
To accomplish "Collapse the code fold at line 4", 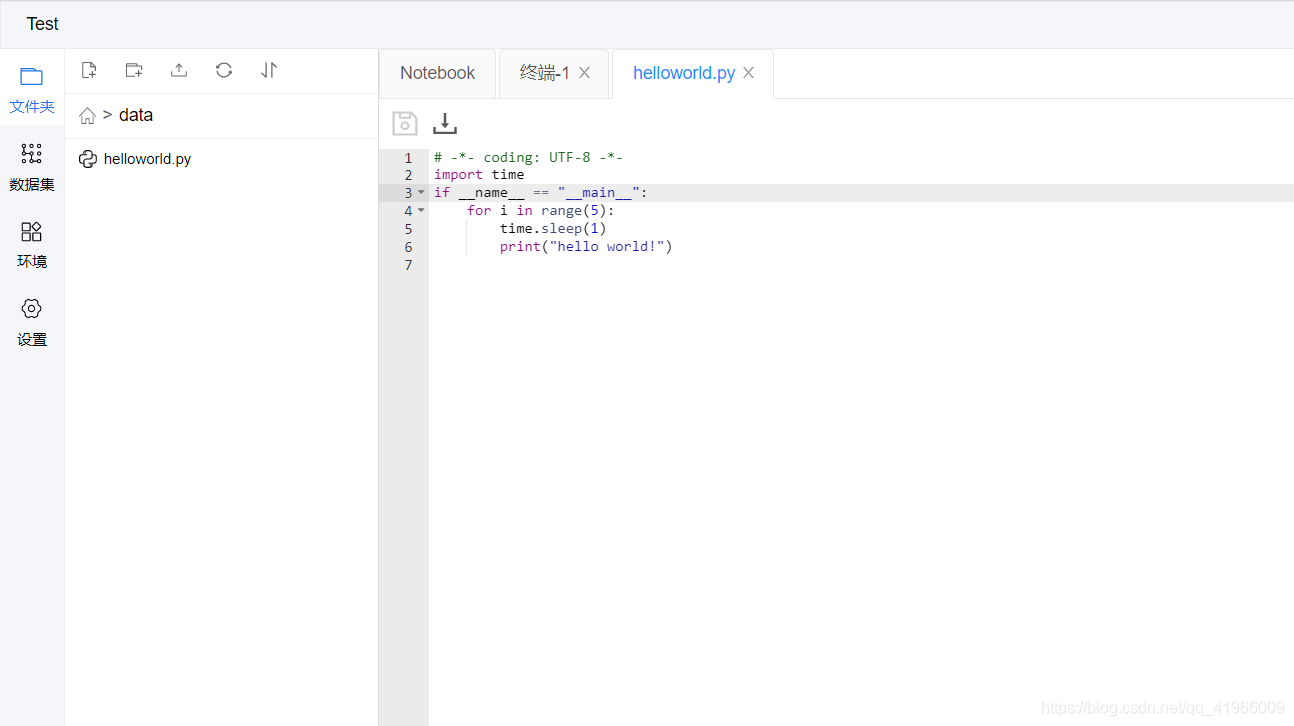I will tap(421, 210).
